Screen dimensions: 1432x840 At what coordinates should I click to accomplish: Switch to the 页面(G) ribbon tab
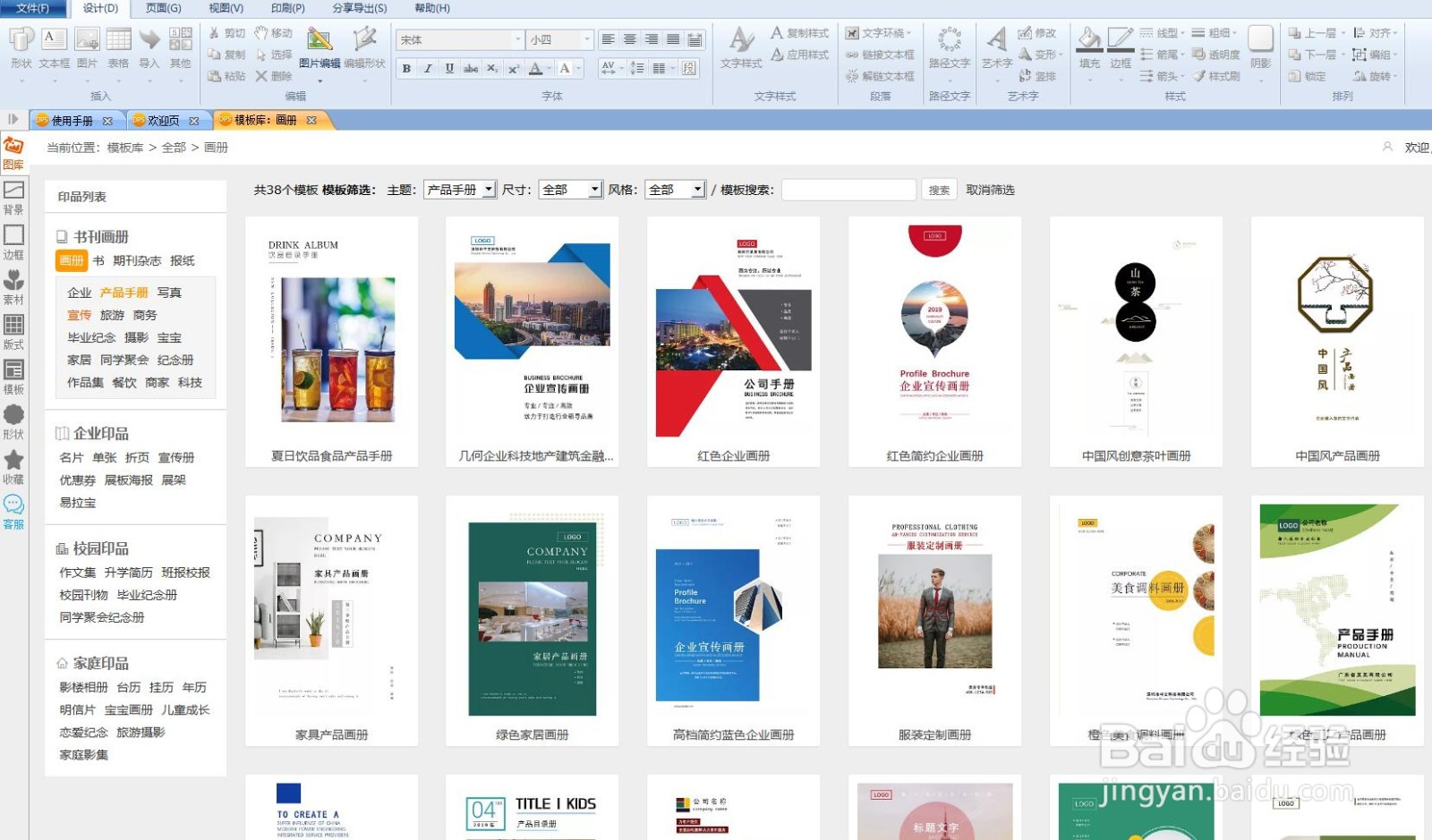(163, 8)
